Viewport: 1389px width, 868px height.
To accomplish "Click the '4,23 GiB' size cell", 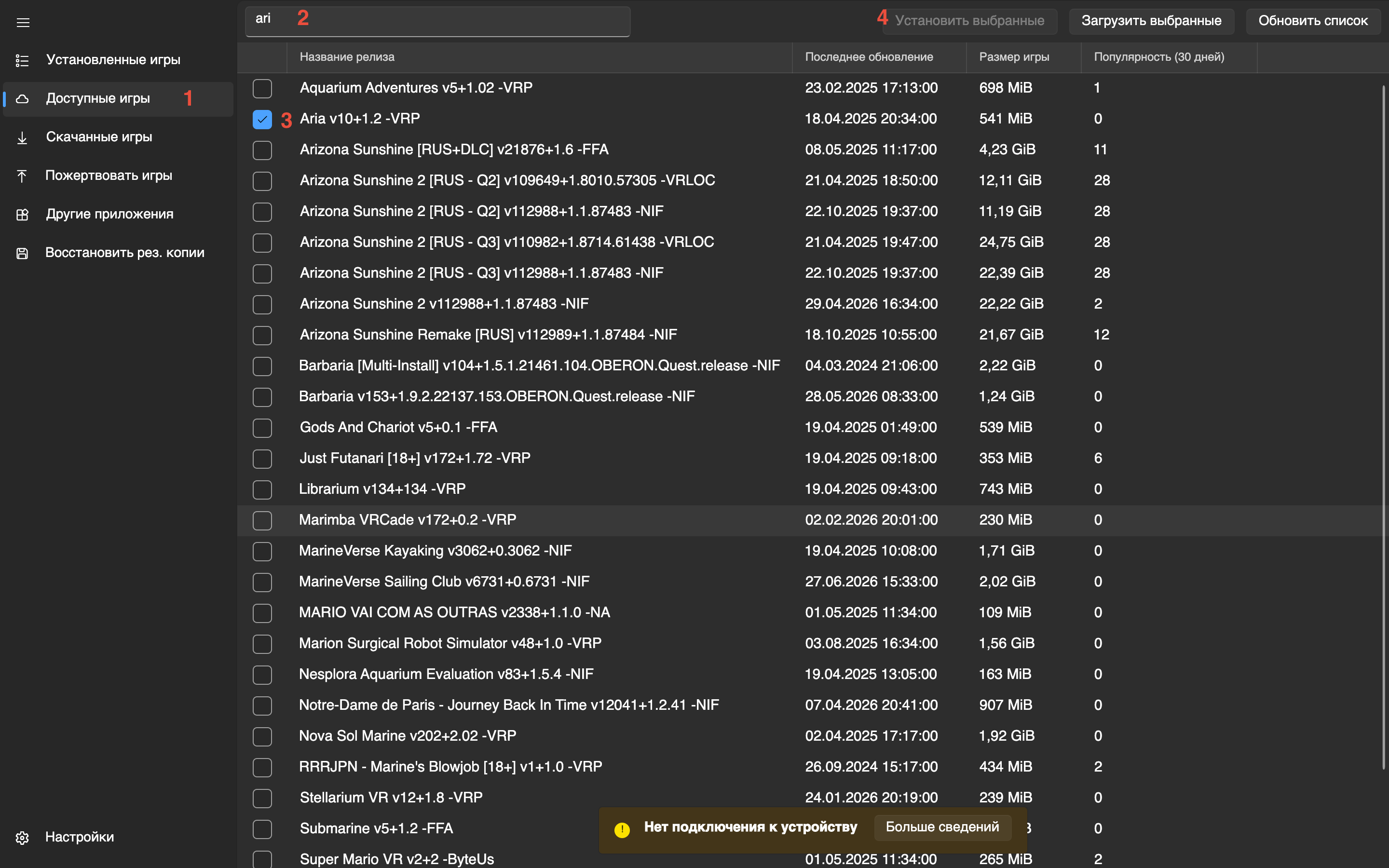I will (x=1008, y=149).
